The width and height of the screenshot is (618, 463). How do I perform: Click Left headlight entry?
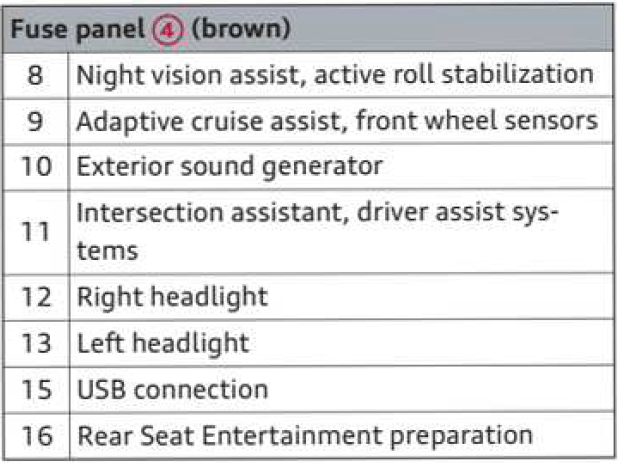(x=163, y=343)
